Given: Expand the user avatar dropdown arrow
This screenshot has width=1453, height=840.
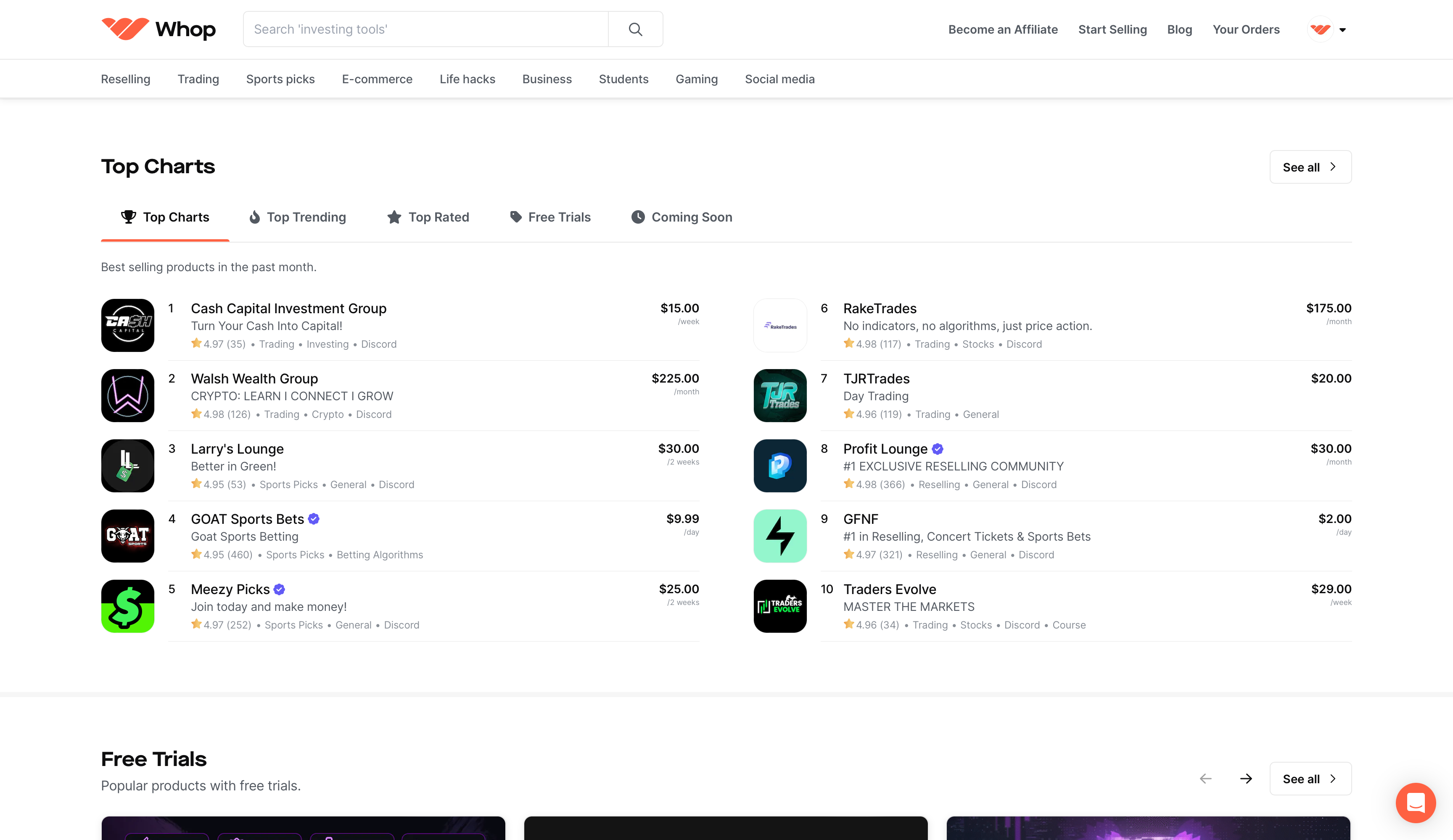Looking at the screenshot, I should point(1342,30).
